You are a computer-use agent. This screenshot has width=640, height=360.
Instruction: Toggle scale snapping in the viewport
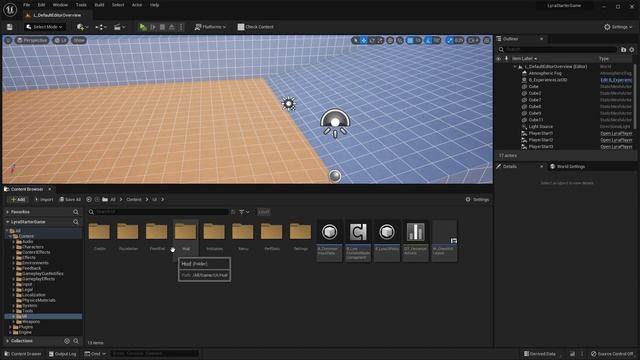pyautogui.click(x=450, y=40)
